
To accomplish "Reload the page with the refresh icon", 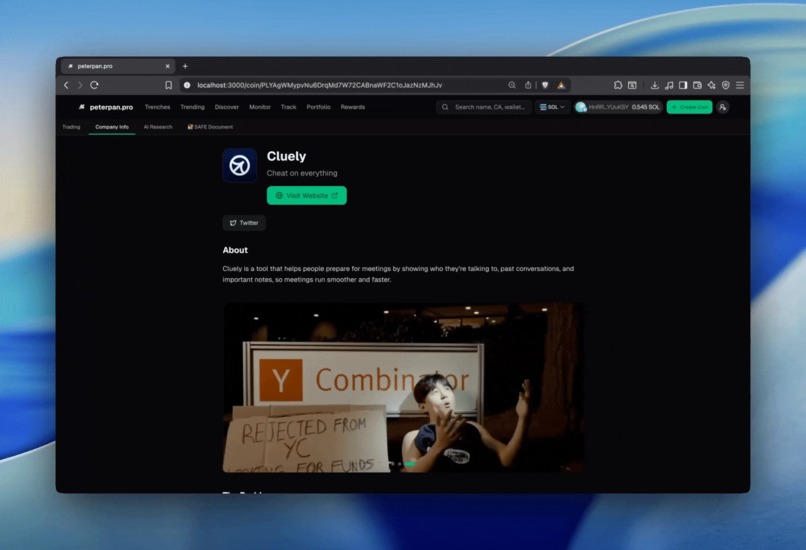I will click(x=94, y=85).
